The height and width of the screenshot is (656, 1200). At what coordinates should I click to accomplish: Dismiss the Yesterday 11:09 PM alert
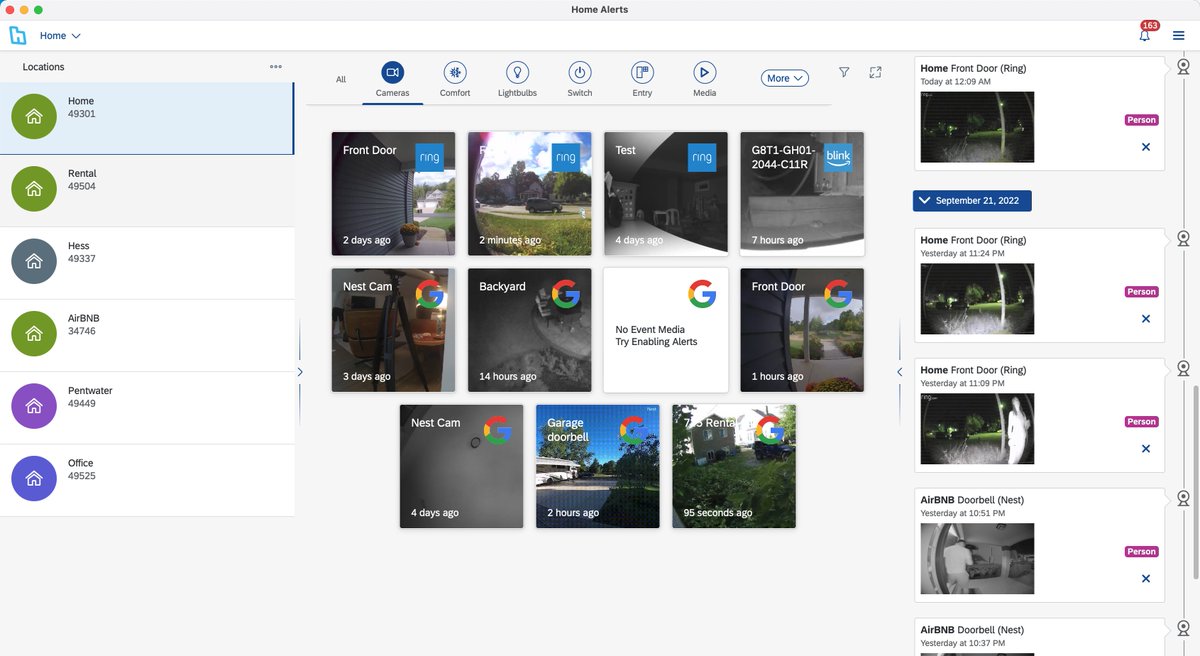1146,449
